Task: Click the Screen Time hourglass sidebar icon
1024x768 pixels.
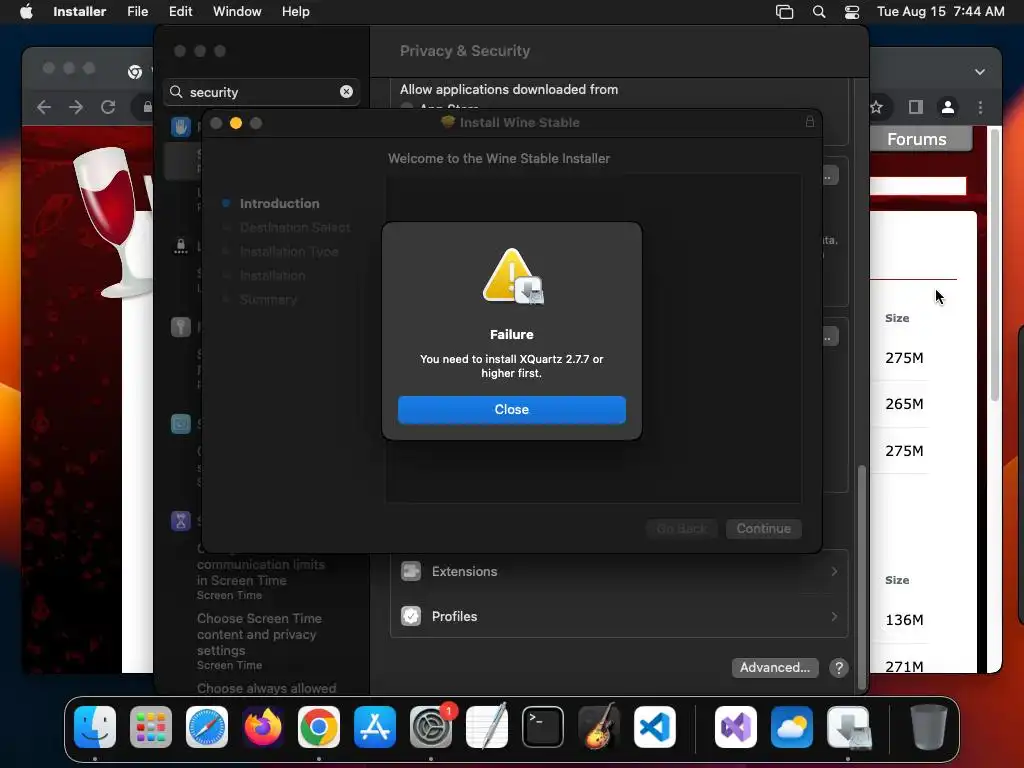Action: [180, 520]
